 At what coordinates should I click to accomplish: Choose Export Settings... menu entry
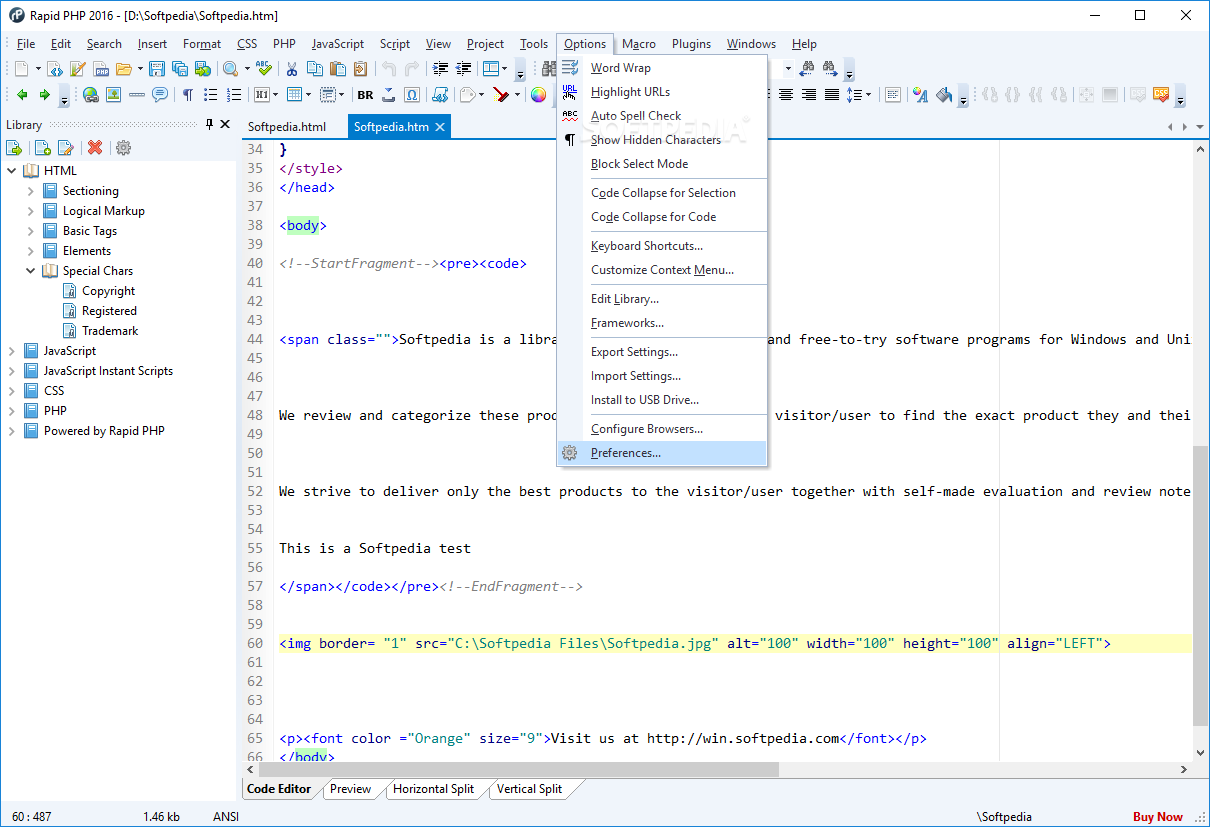coord(662,352)
